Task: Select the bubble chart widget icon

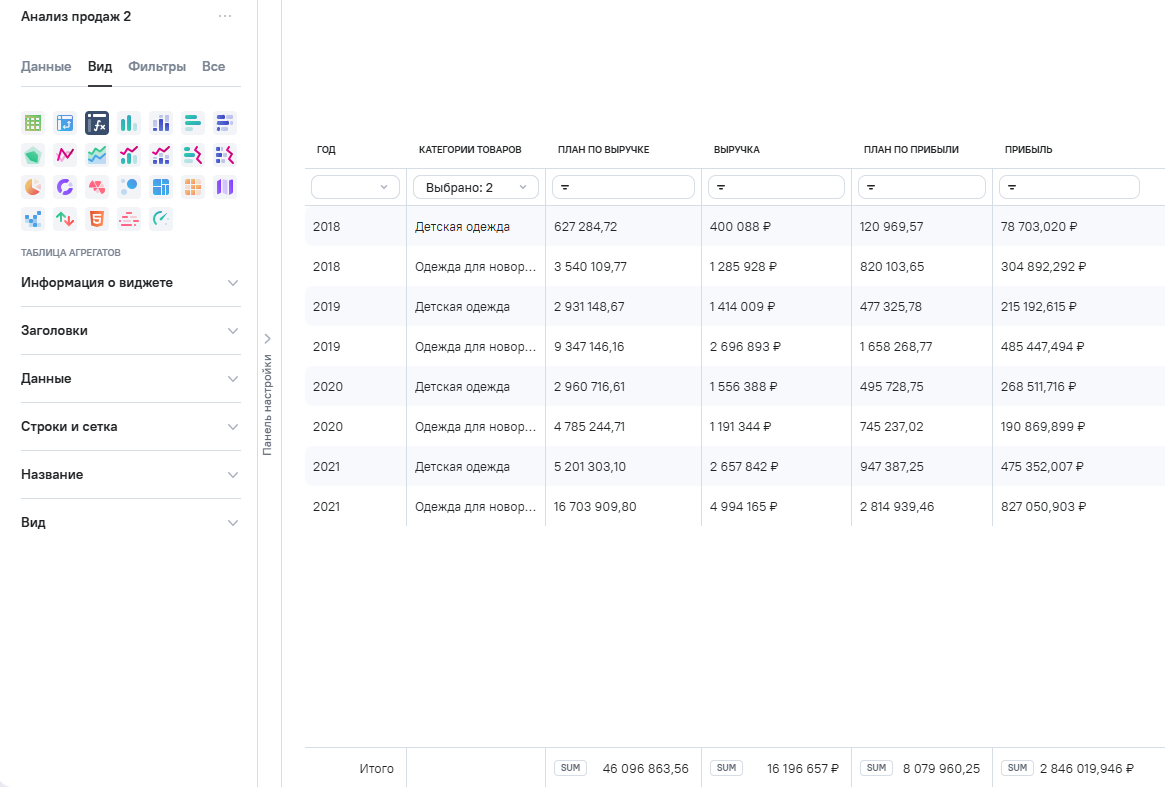Action: pos(129,187)
